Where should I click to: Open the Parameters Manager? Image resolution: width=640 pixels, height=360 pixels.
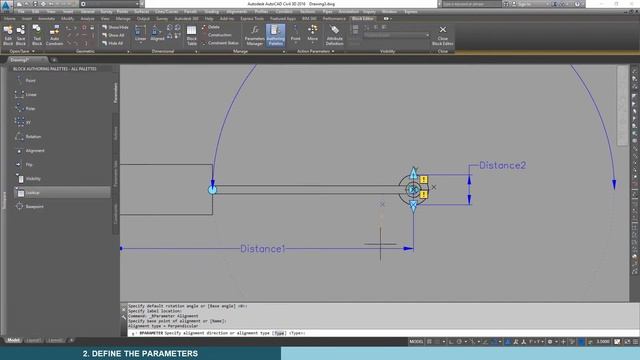(254, 35)
